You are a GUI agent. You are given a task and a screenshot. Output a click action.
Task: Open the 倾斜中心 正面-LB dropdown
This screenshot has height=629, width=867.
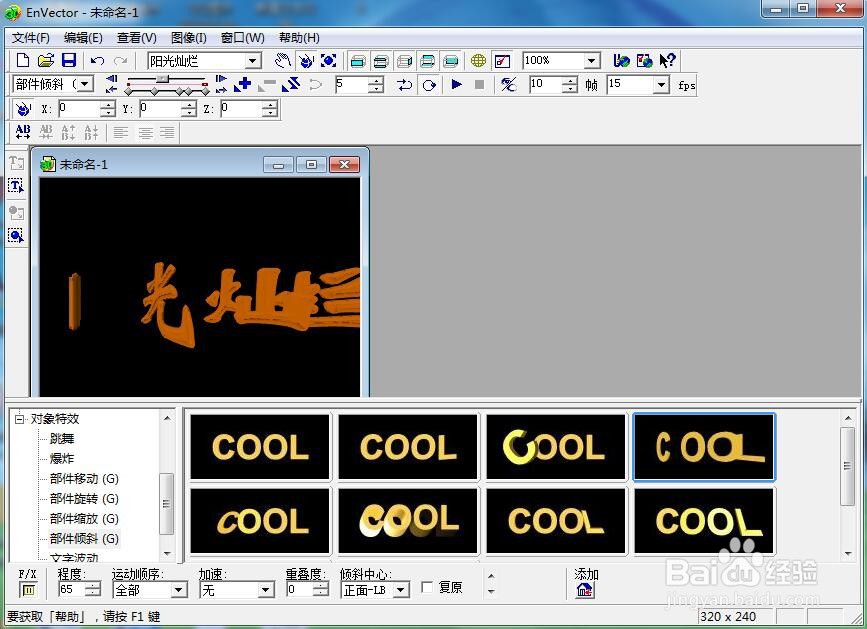(401, 590)
